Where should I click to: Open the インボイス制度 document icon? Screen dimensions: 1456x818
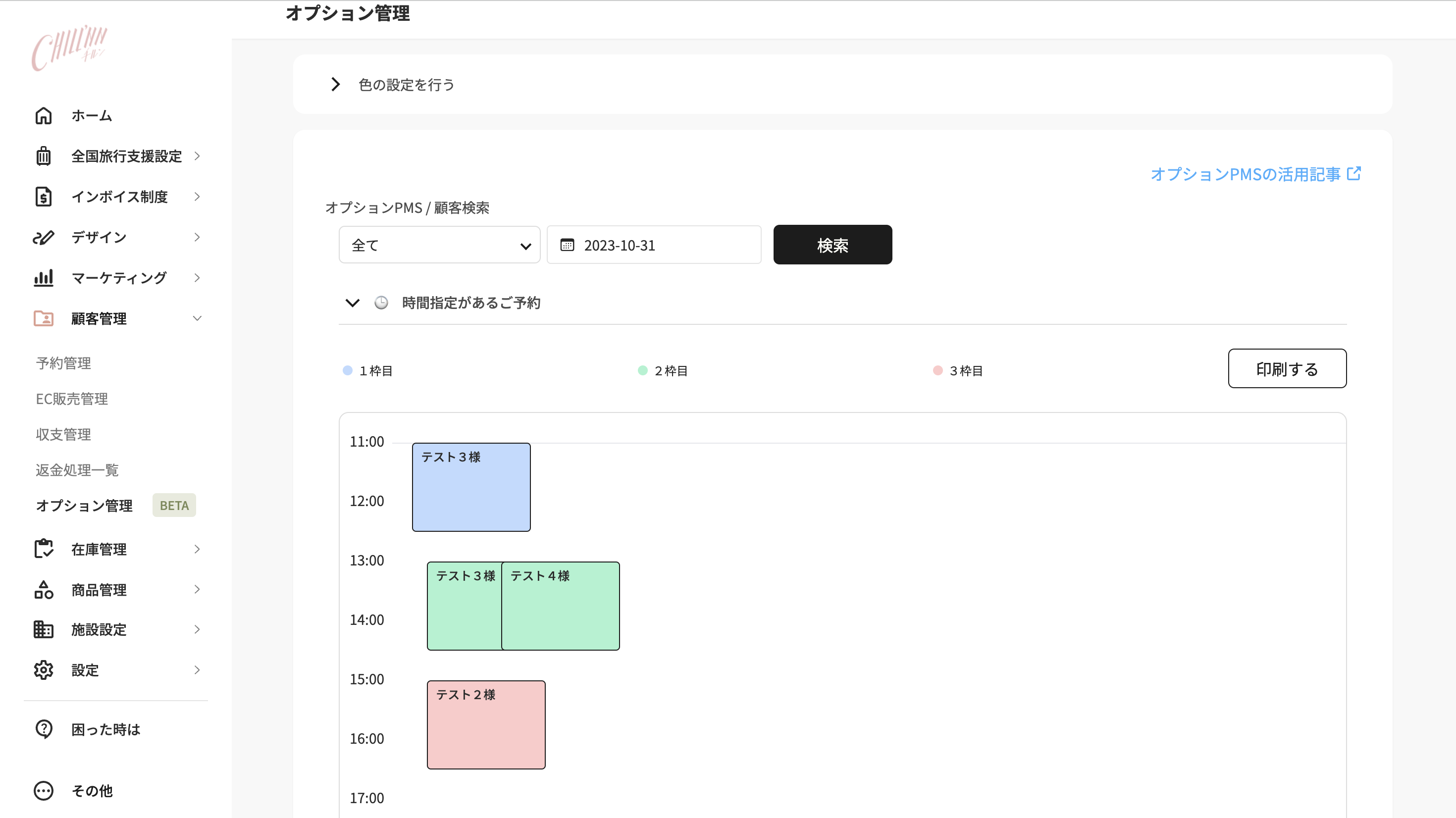(44, 196)
